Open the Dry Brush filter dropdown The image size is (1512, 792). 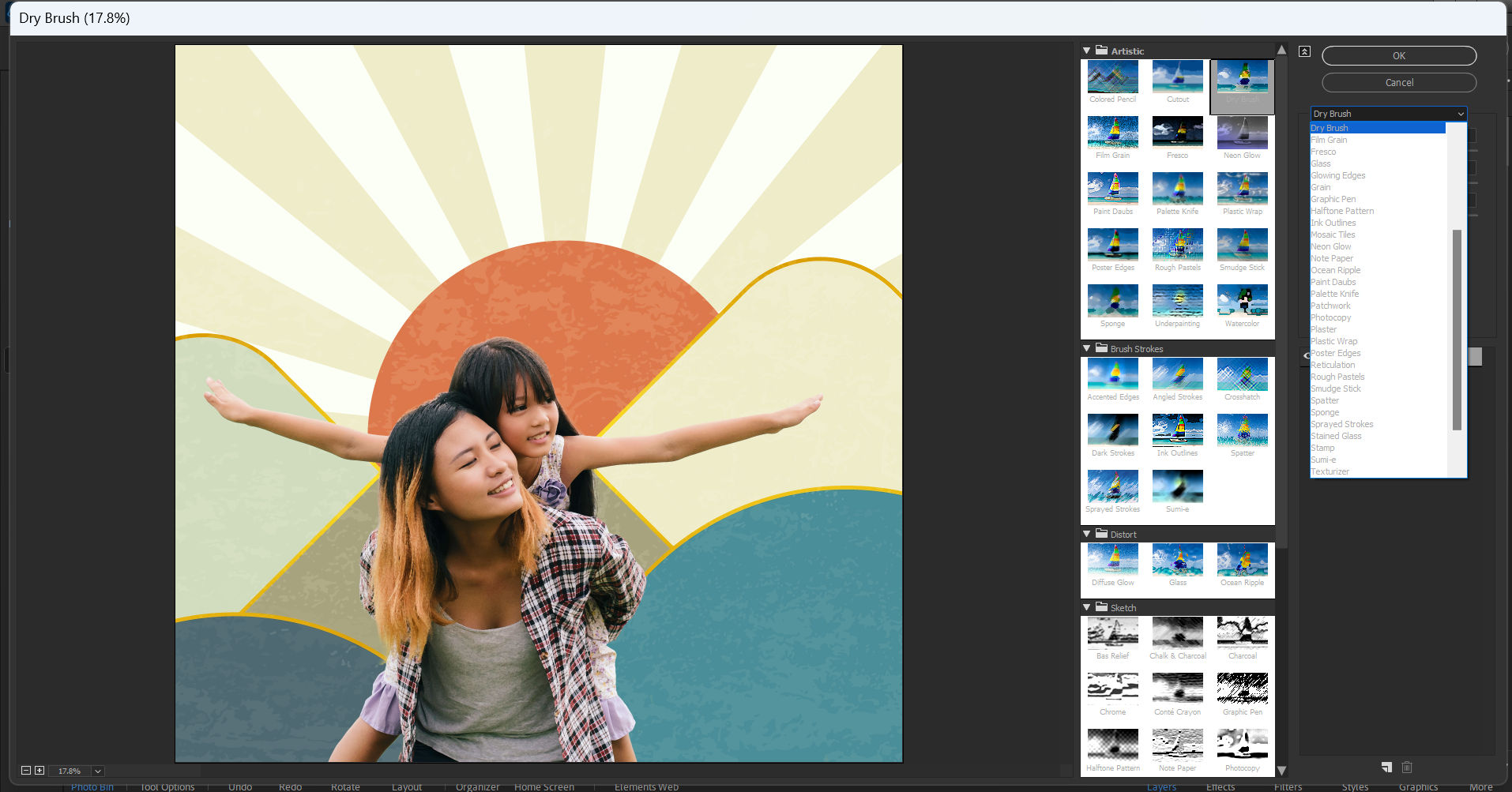click(x=1388, y=114)
